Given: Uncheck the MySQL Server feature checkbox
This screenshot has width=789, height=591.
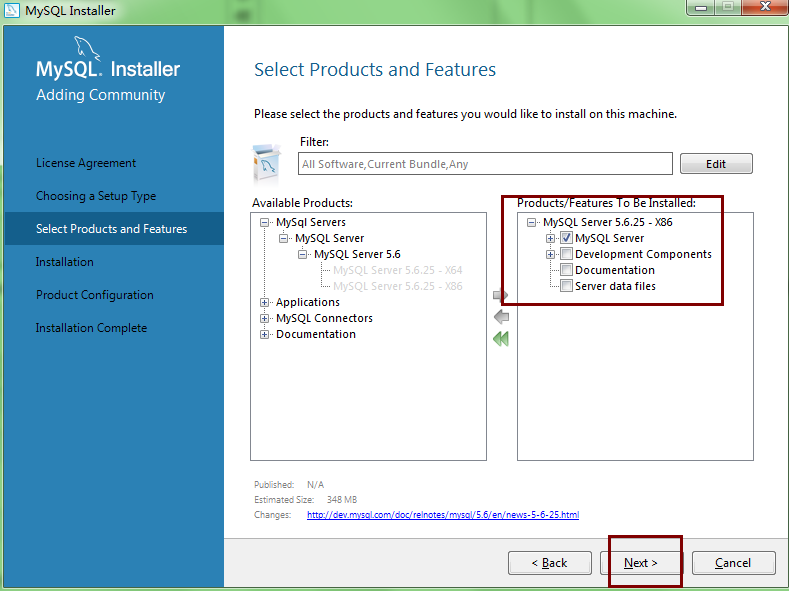Looking at the screenshot, I should pos(567,238).
